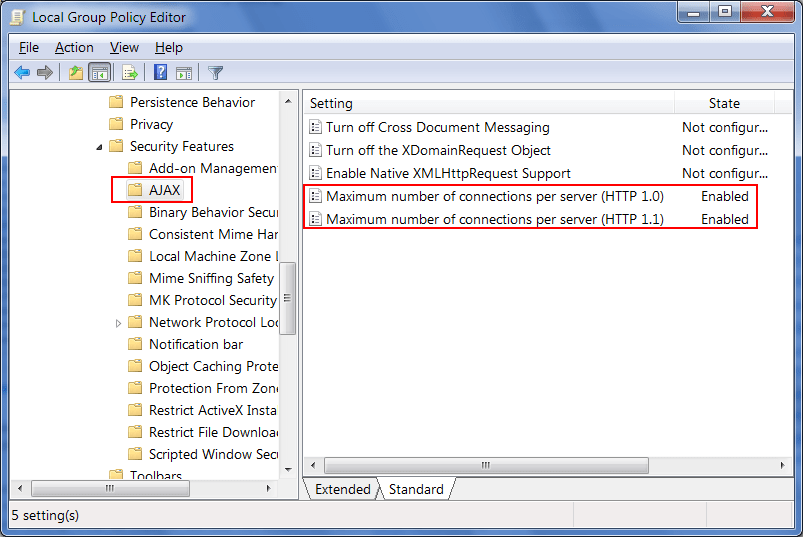Image resolution: width=803 pixels, height=537 pixels.
Task: Minimize the Local Group Policy Editor window
Action: pos(694,11)
